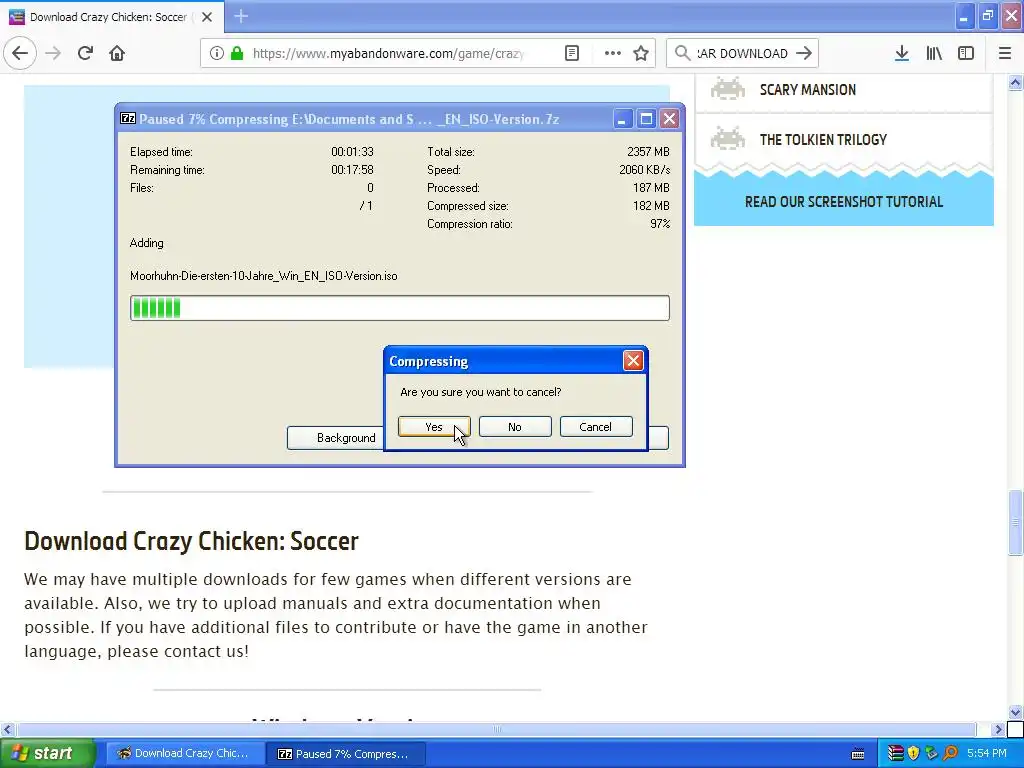
Task: Click the horizontal scroll right arrow
Action: (999, 729)
